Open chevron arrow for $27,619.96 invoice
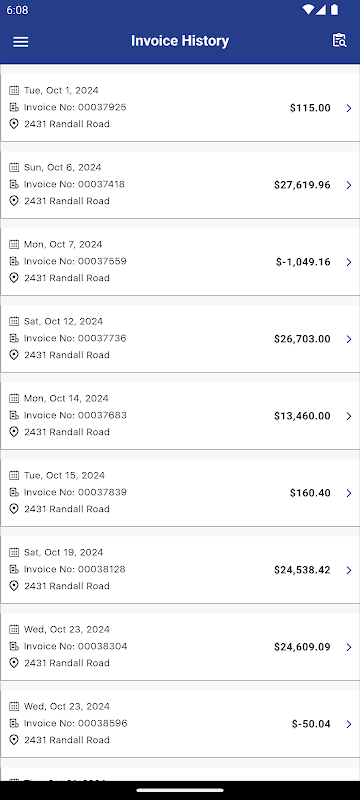Screen dimensions: 360x800 tap(349, 185)
